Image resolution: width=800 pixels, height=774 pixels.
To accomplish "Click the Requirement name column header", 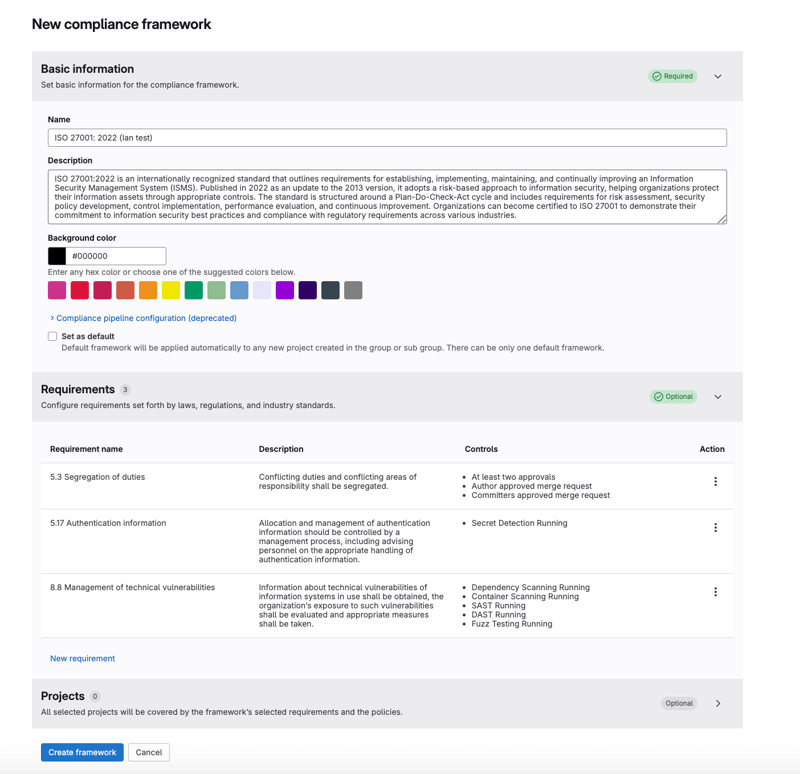I will 86,449.
